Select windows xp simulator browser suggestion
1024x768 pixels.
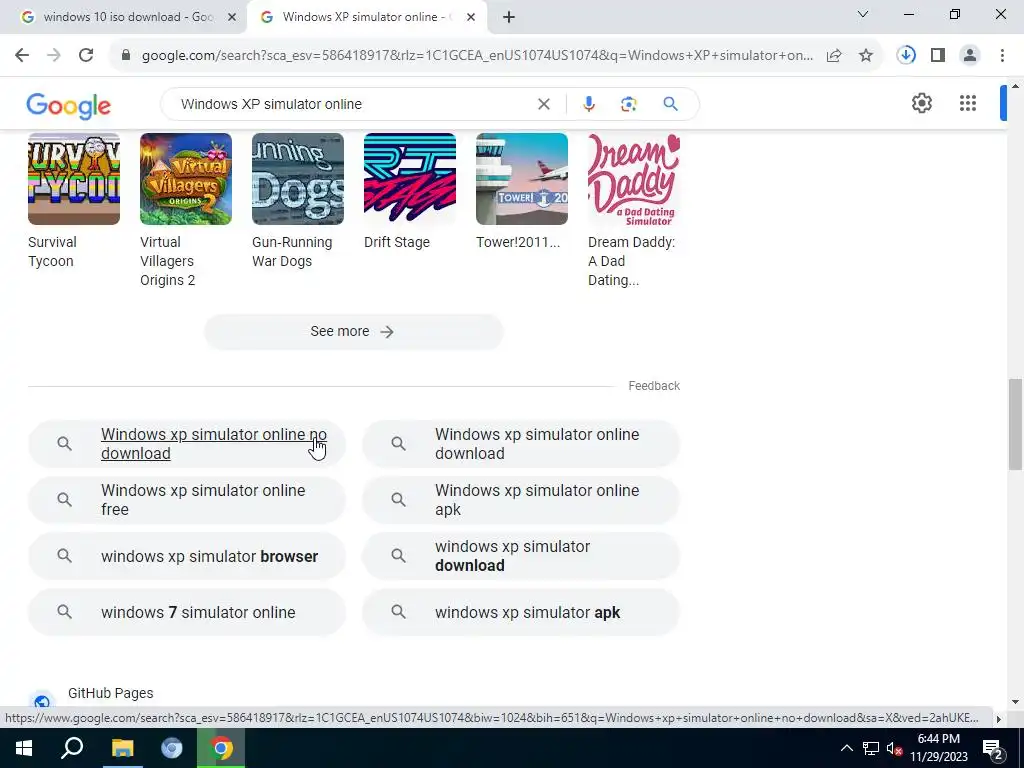point(186,556)
